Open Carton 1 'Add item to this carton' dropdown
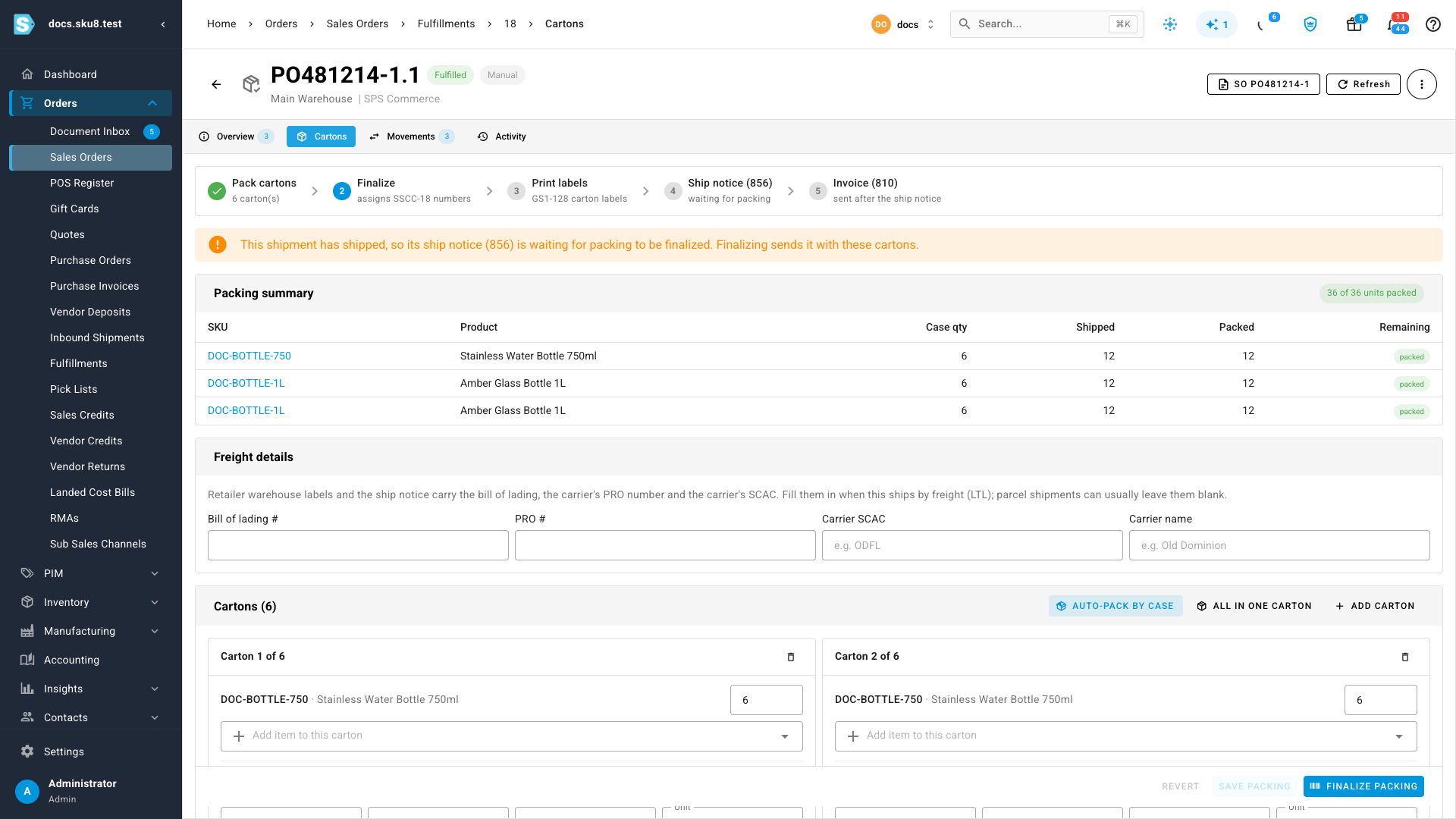The width and height of the screenshot is (1456, 819). point(512,736)
